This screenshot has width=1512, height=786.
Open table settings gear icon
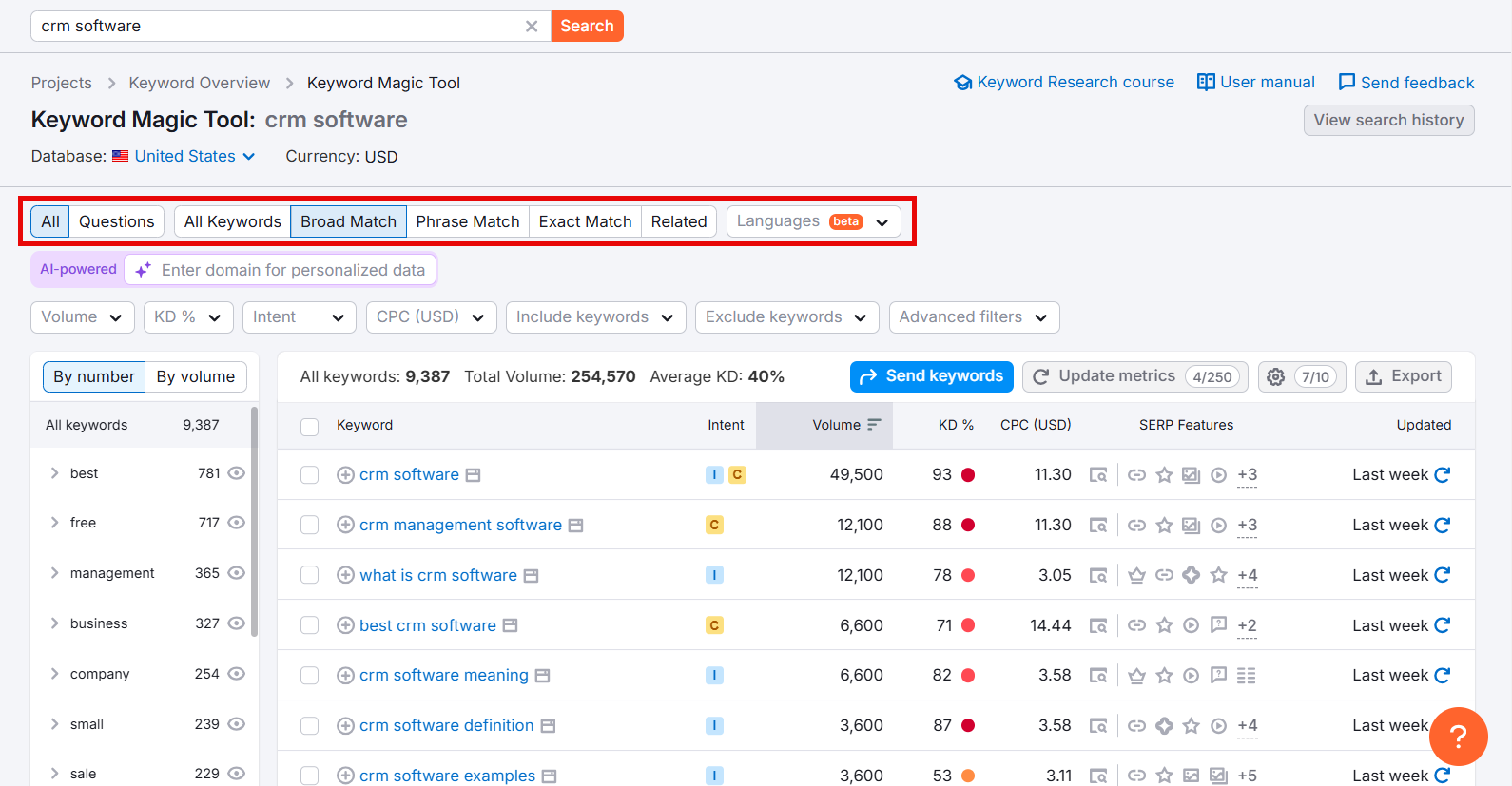coord(1276,377)
